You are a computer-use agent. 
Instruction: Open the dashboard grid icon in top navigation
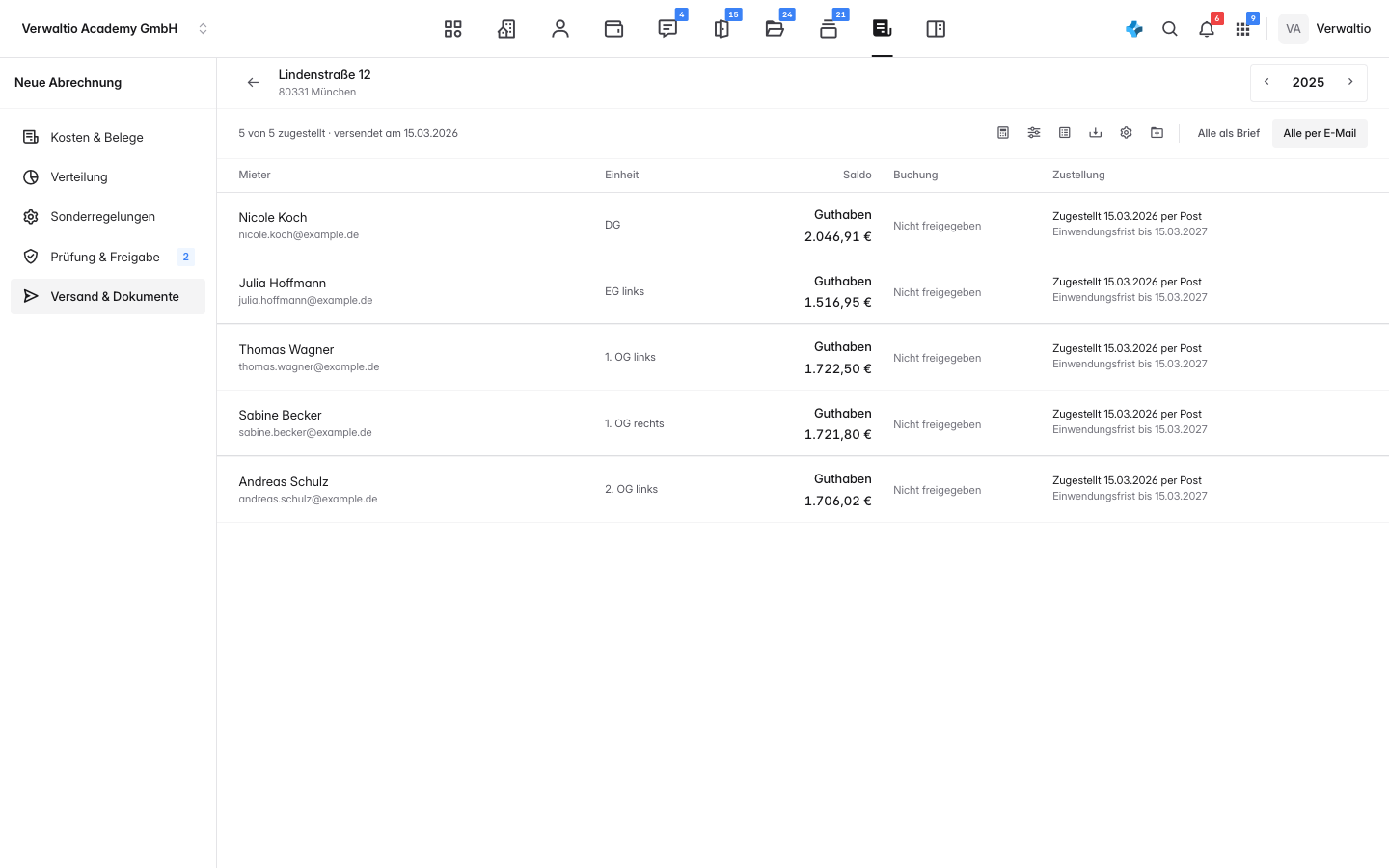(452, 29)
